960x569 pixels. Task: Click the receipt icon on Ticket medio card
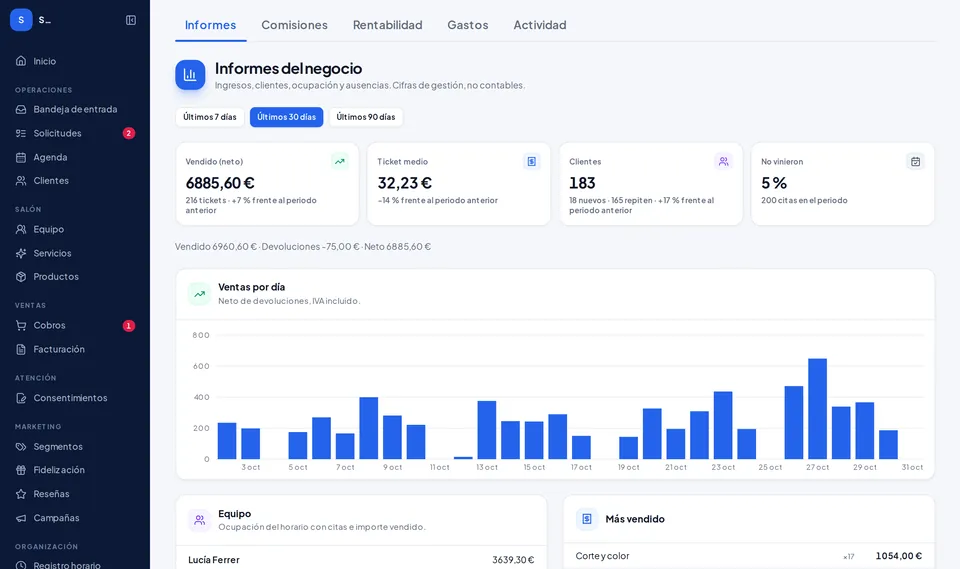(531, 162)
